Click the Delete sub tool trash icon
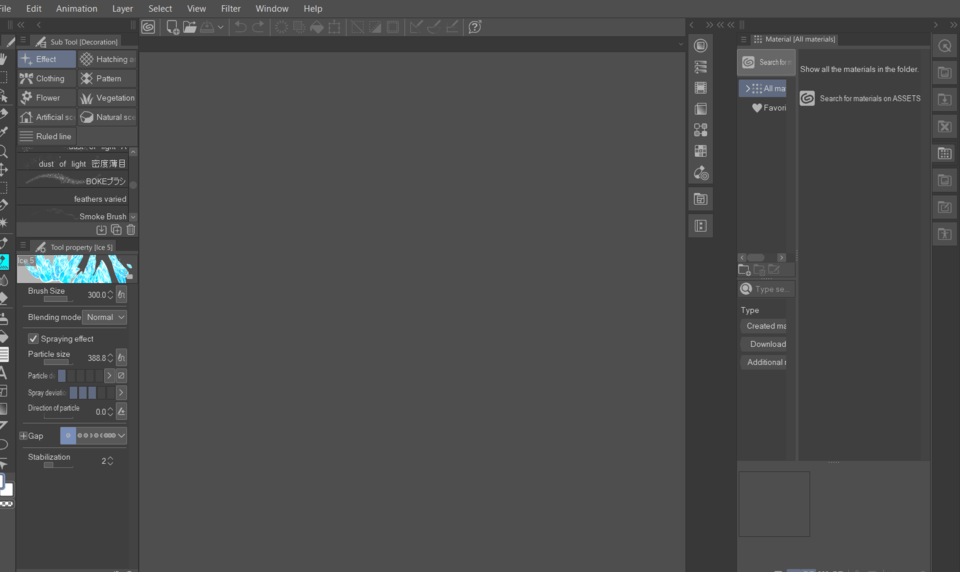This screenshot has height=572, width=960. [x=131, y=230]
